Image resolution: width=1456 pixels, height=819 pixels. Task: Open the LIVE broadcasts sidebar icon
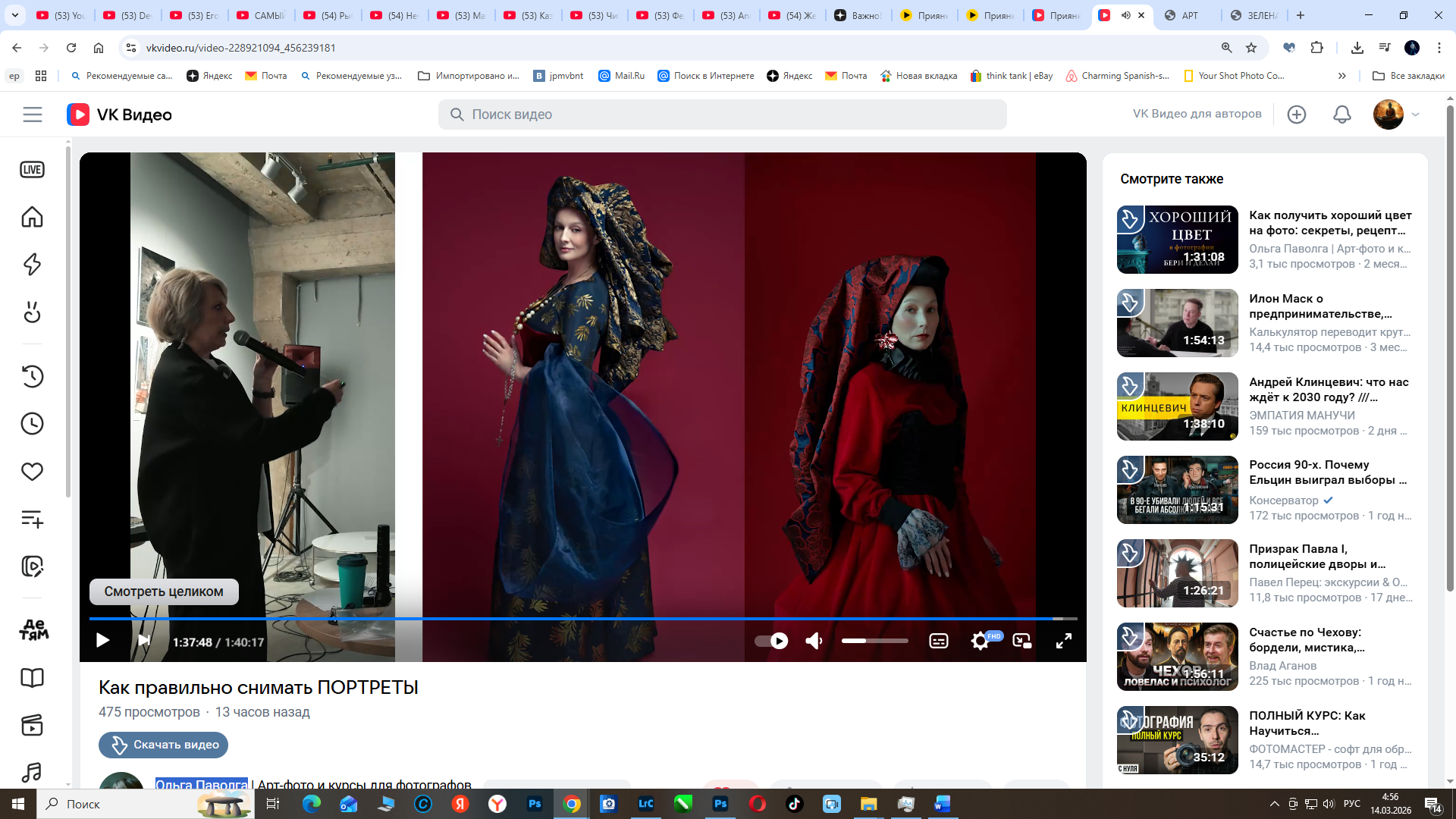pos(32,170)
